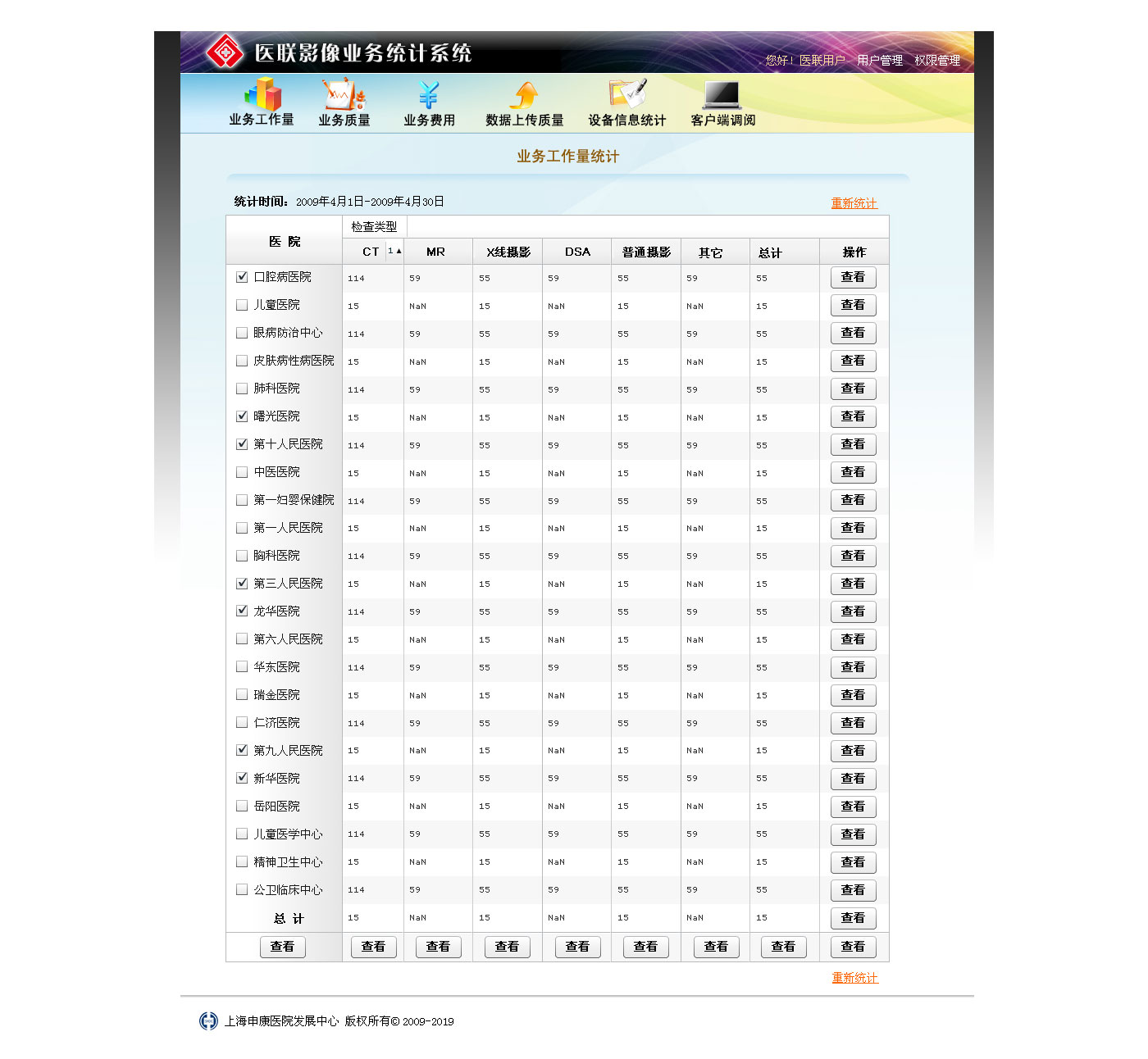Click the 业务费用 yuan symbol icon
Viewport: 1148px width, 1059px height.
click(x=428, y=95)
